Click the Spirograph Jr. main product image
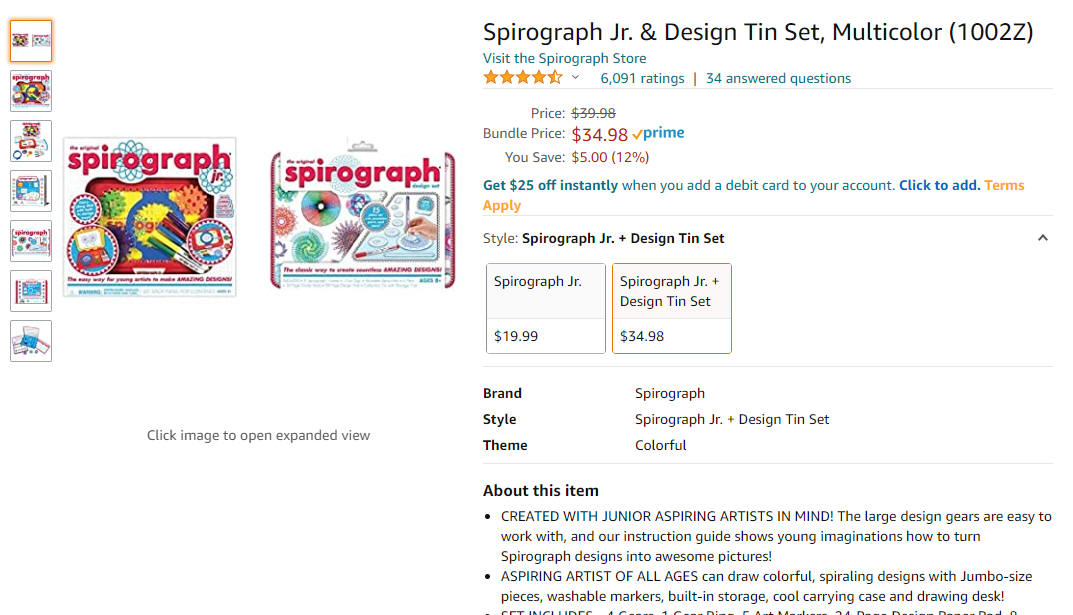The image size is (1073, 615). coord(150,217)
